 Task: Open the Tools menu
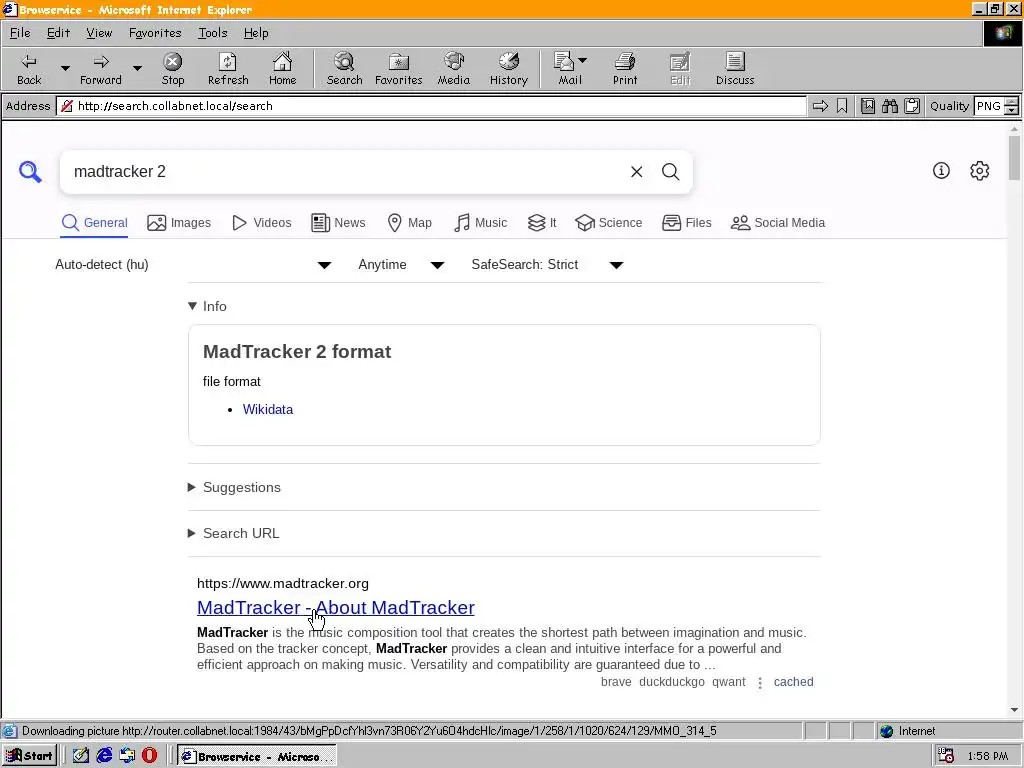pyautogui.click(x=213, y=33)
